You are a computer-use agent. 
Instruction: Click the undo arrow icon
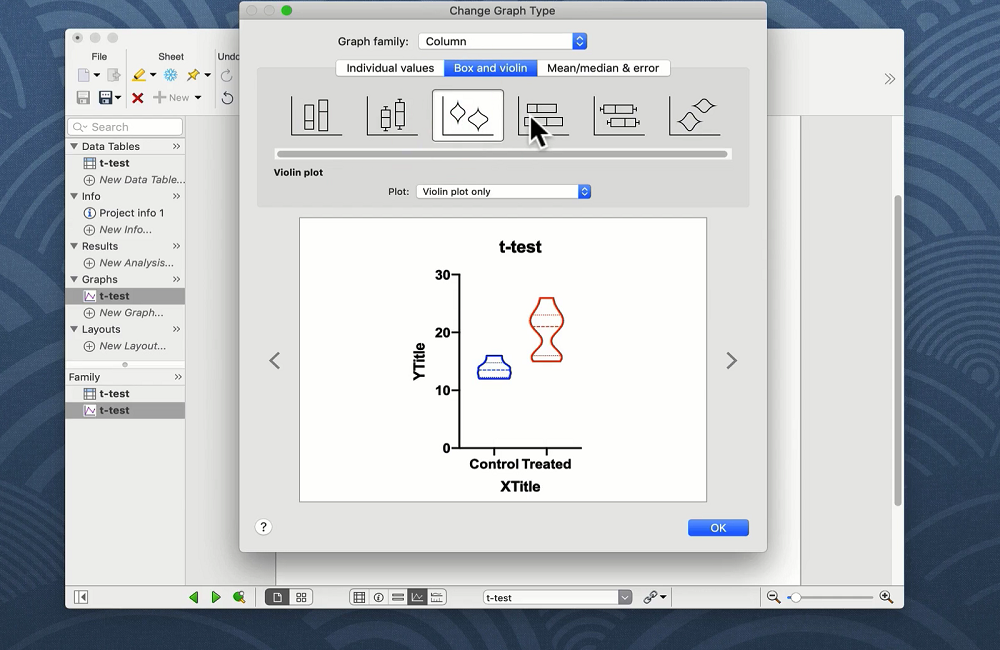(x=227, y=98)
